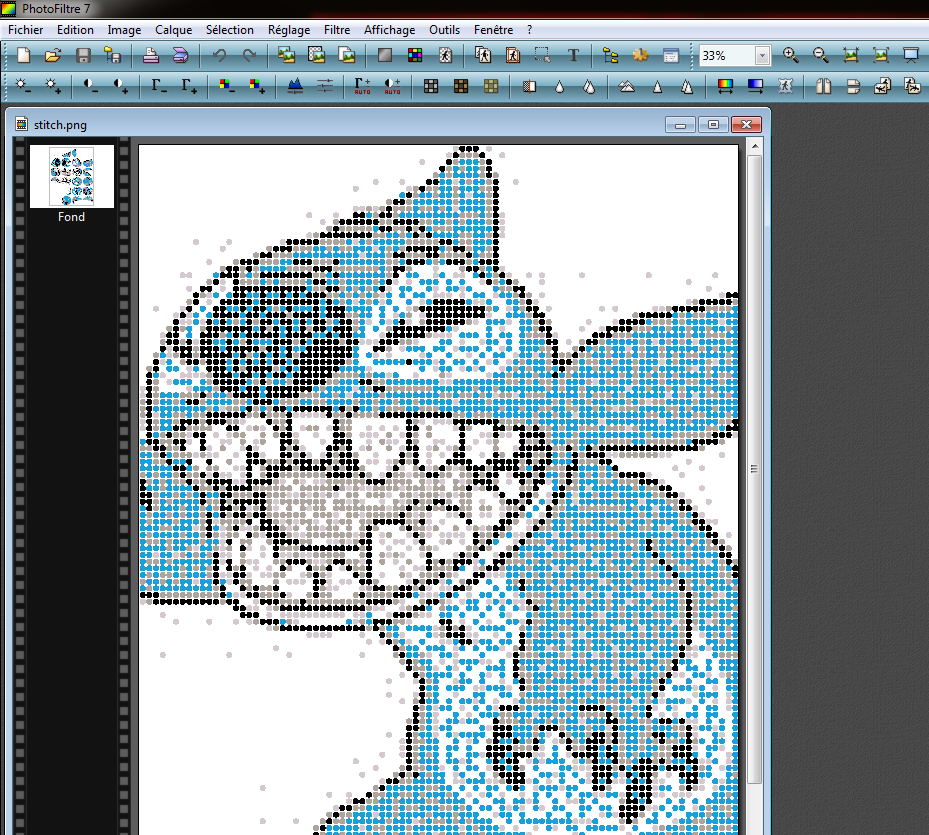
Task: Click the Open file folder icon
Action: pos(53,56)
